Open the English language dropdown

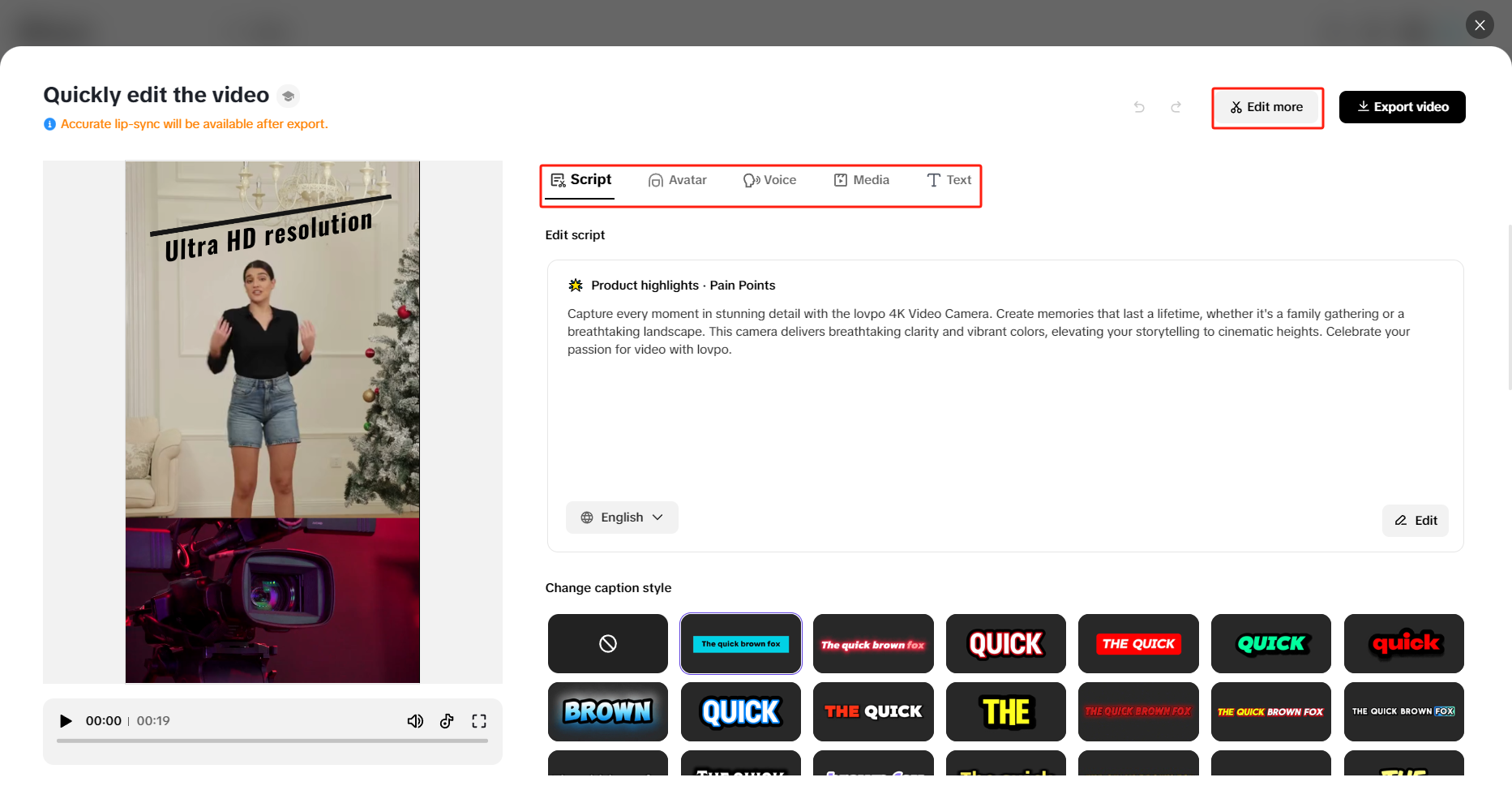(622, 517)
